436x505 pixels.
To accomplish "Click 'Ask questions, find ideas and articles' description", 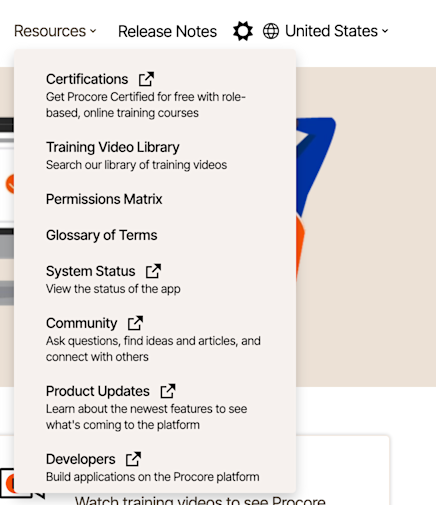I will click(153, 349).
